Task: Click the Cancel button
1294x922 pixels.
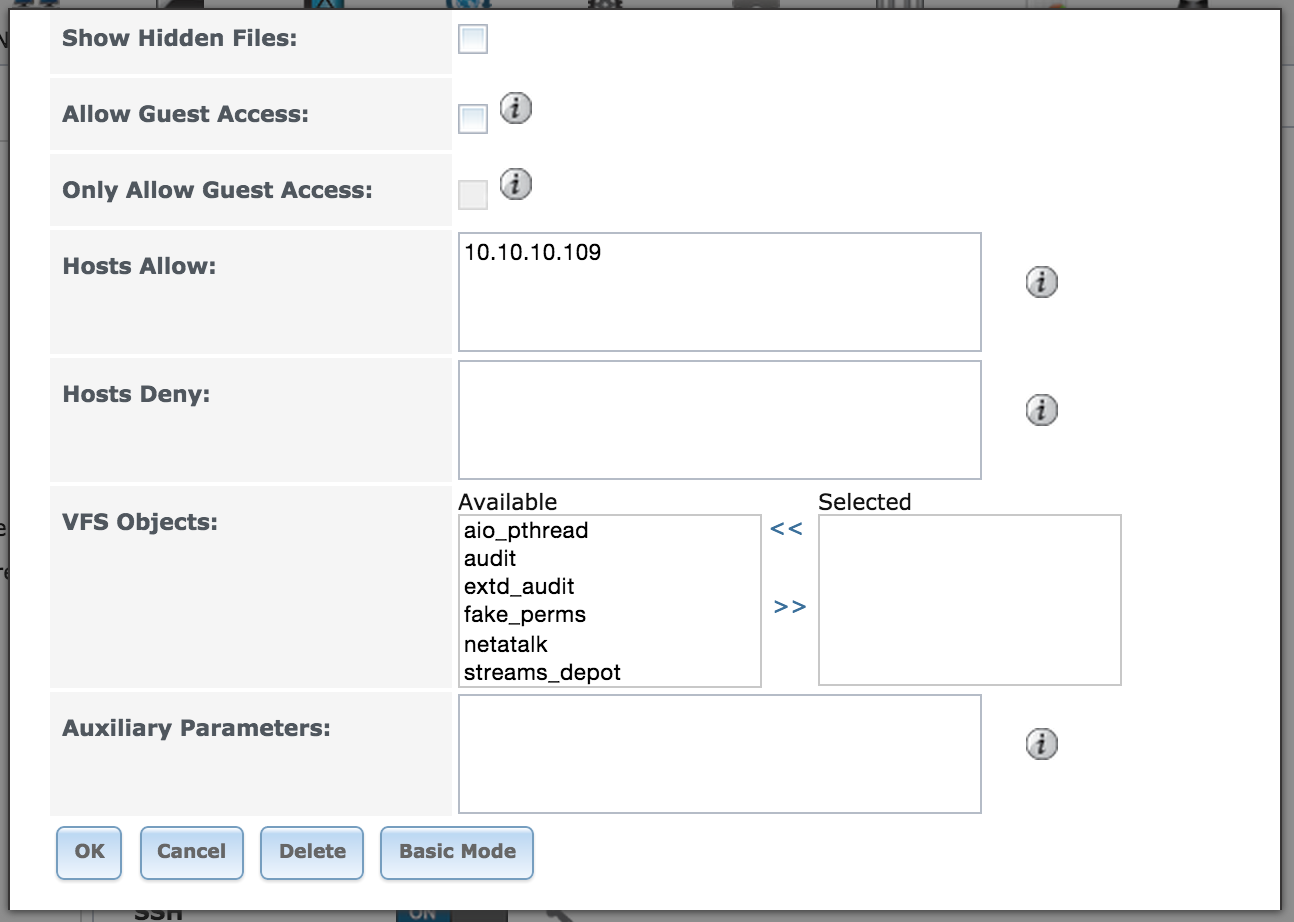Action: pyautogui.click(x=191, y=852)
